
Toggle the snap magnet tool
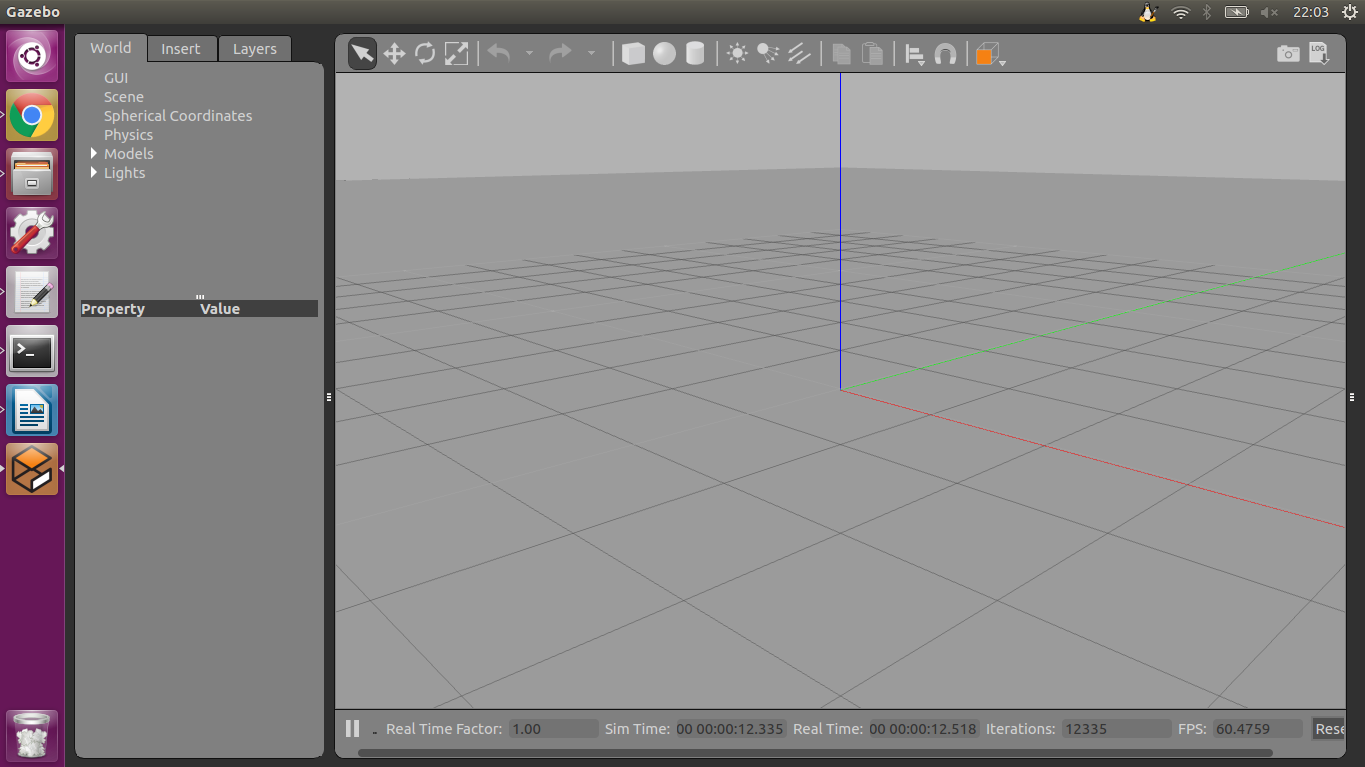click(945, 53)
